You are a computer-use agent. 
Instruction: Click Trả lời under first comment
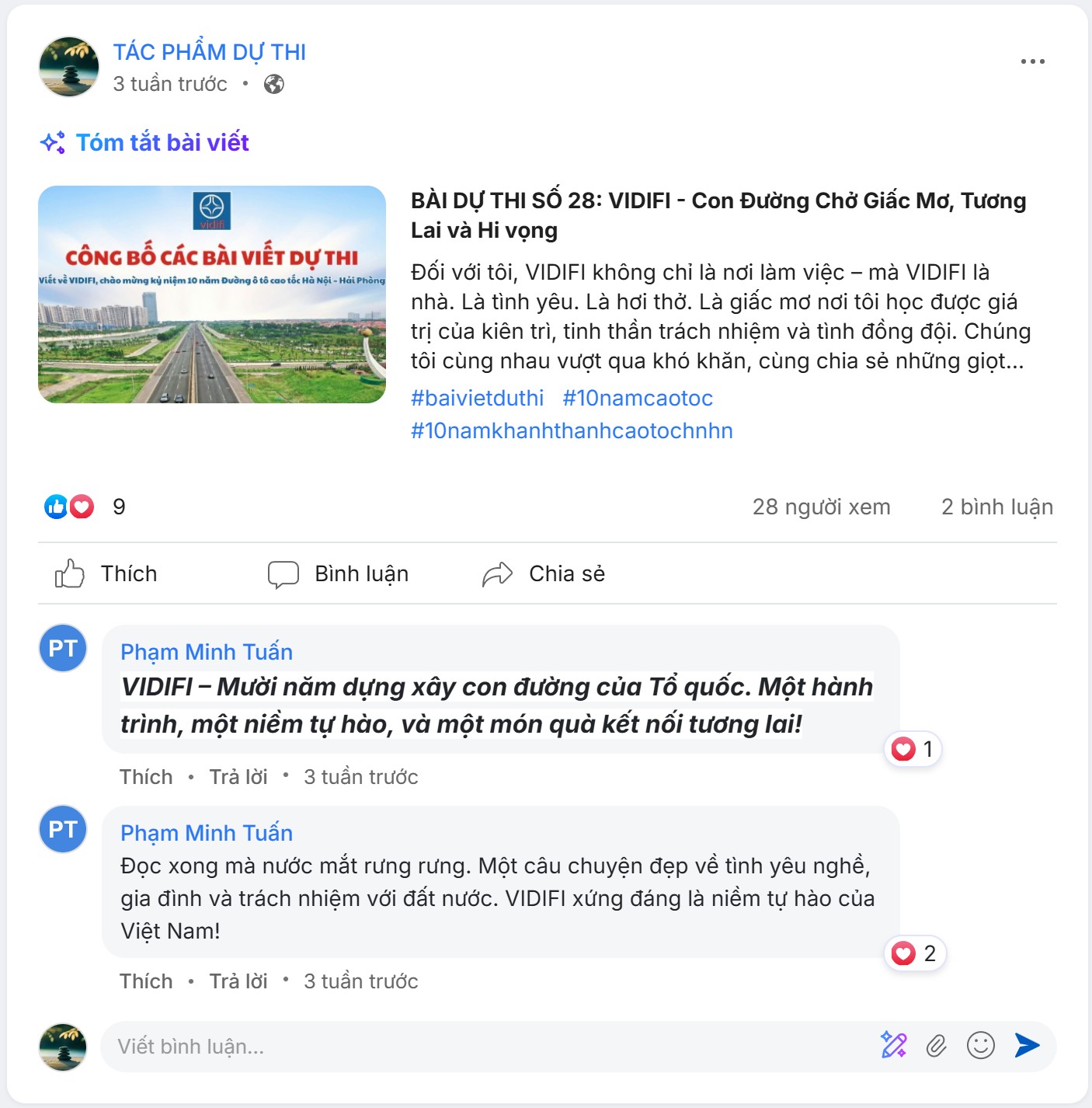pos(238,777)
